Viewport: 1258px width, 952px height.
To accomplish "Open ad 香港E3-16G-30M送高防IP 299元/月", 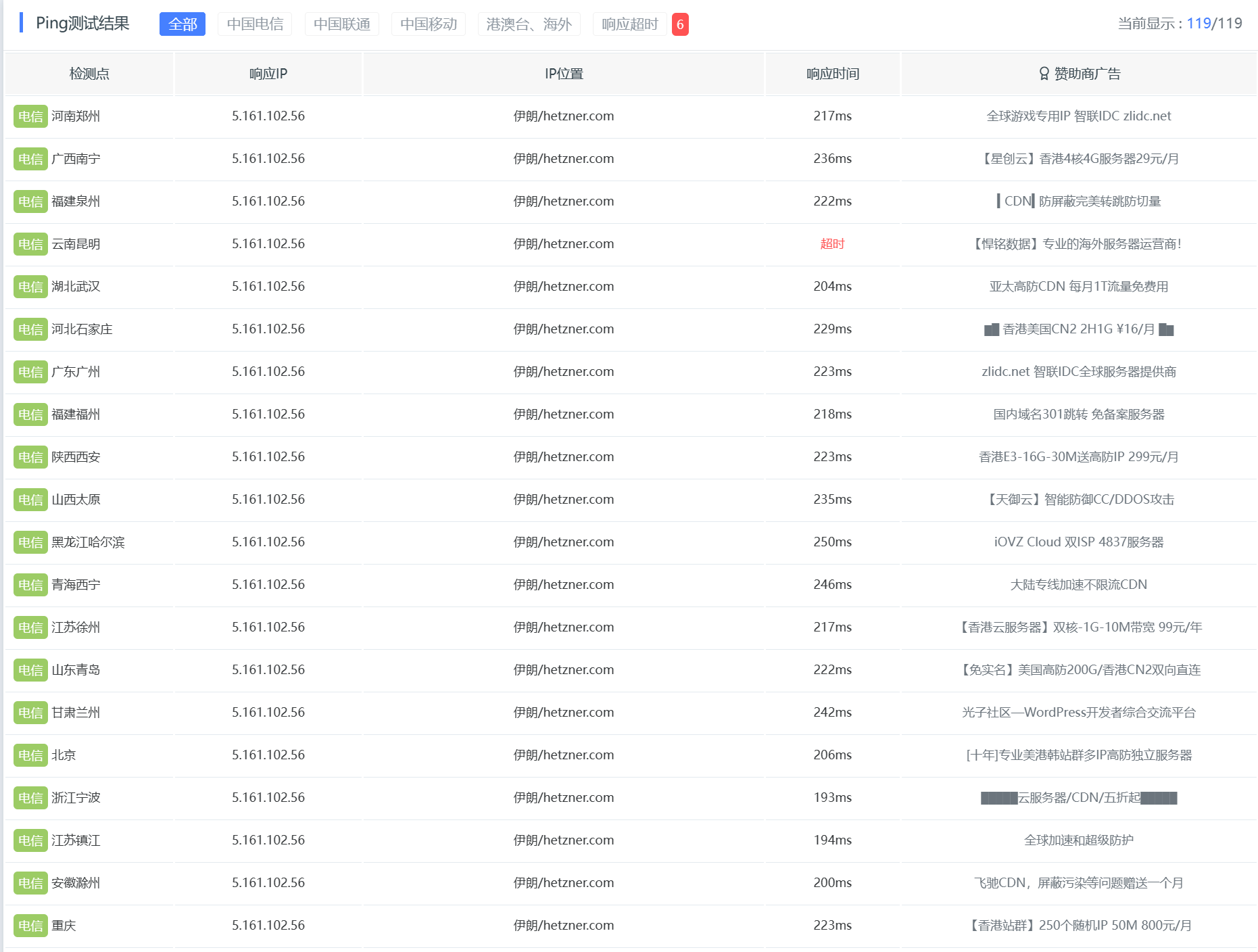I will 1079,456.
